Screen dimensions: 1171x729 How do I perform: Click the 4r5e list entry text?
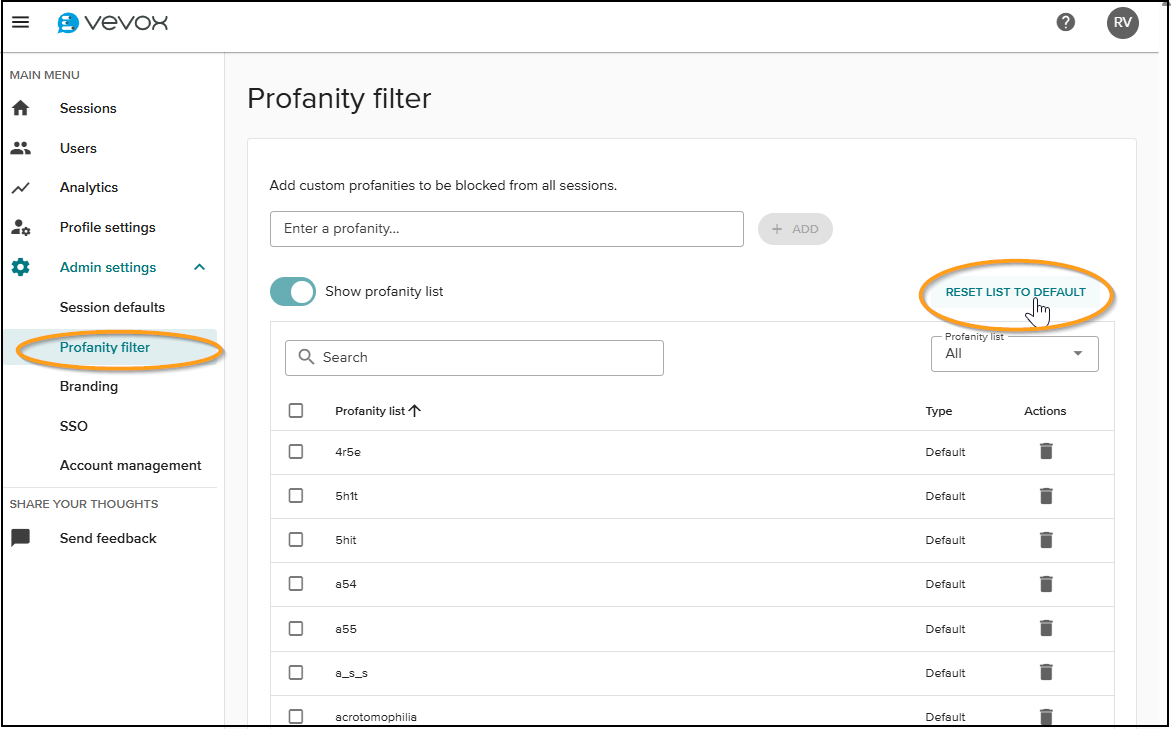(x=348, y=452)
